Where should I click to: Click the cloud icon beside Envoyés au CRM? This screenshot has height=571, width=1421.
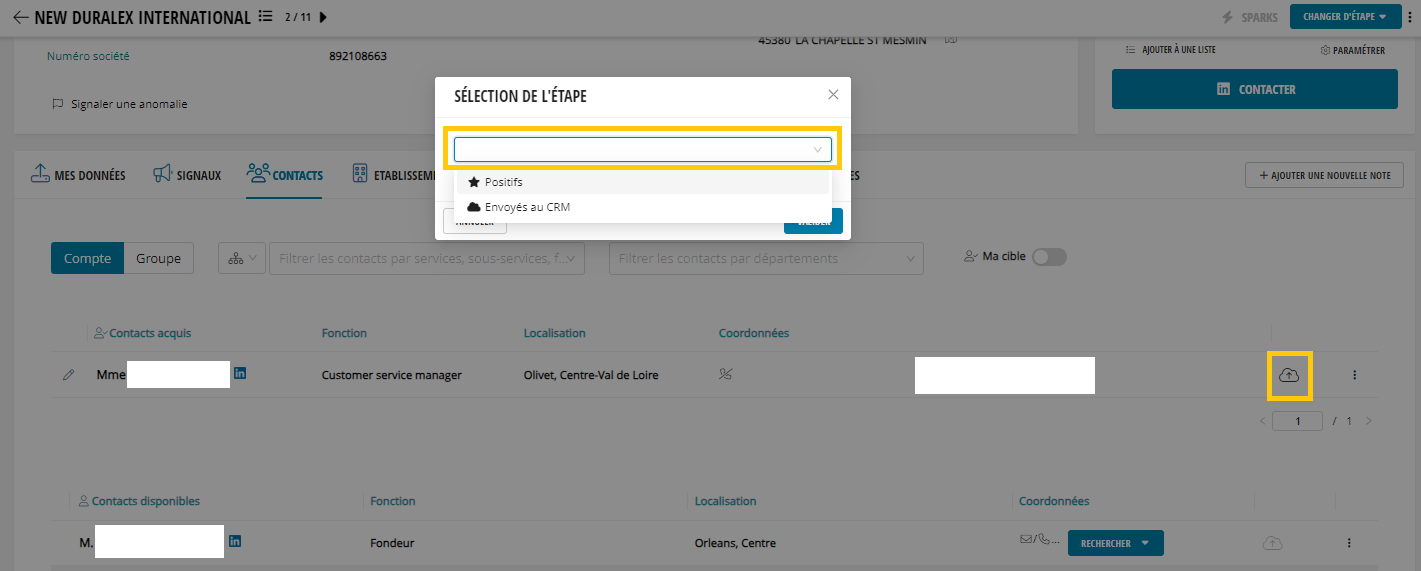(474, 207)
